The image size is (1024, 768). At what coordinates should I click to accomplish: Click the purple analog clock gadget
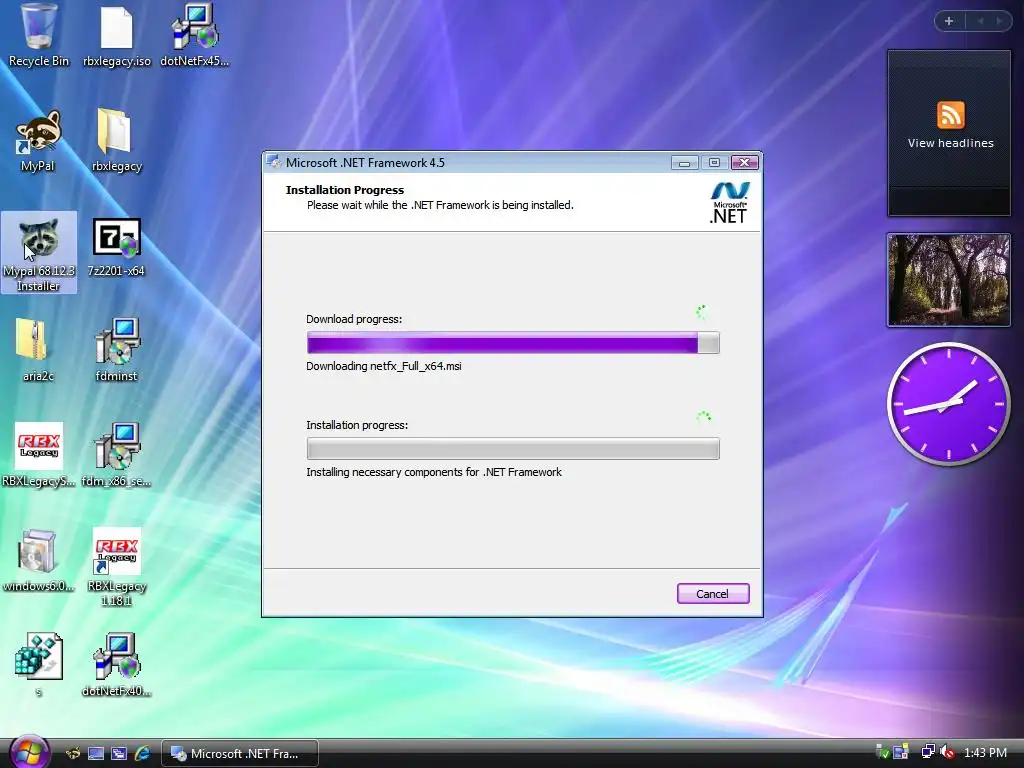(948, 404)
